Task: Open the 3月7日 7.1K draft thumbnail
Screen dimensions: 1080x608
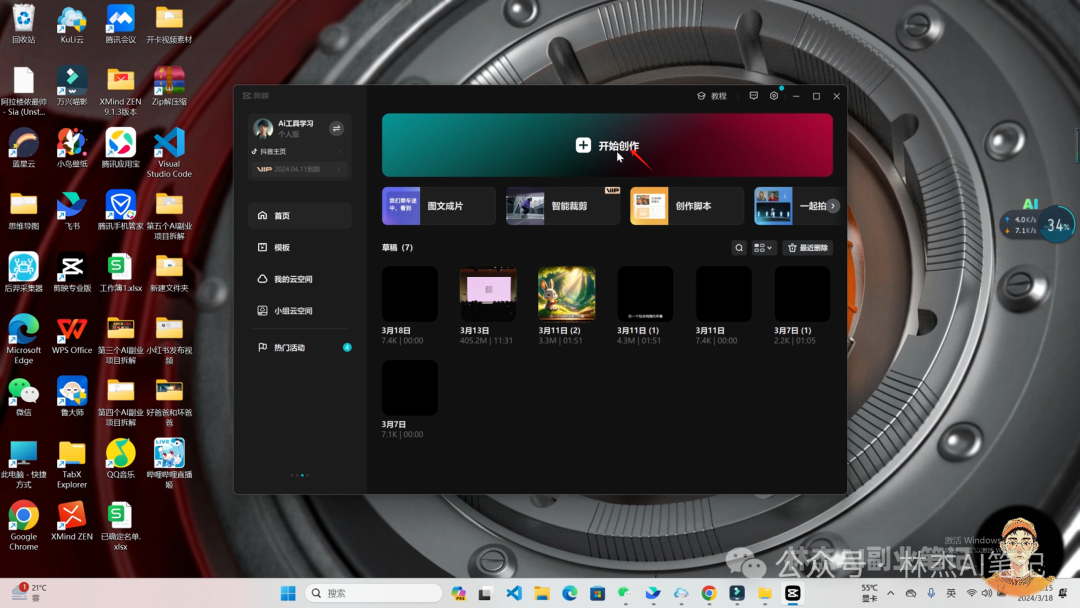Action: coord(410,388)
